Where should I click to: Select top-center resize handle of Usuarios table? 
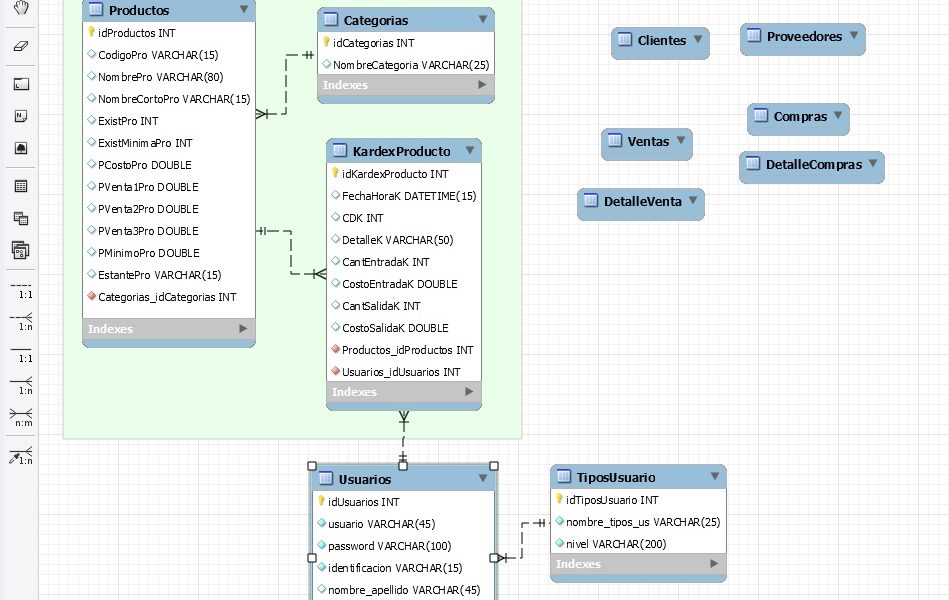pyautogui.click(x=403, y=465)
